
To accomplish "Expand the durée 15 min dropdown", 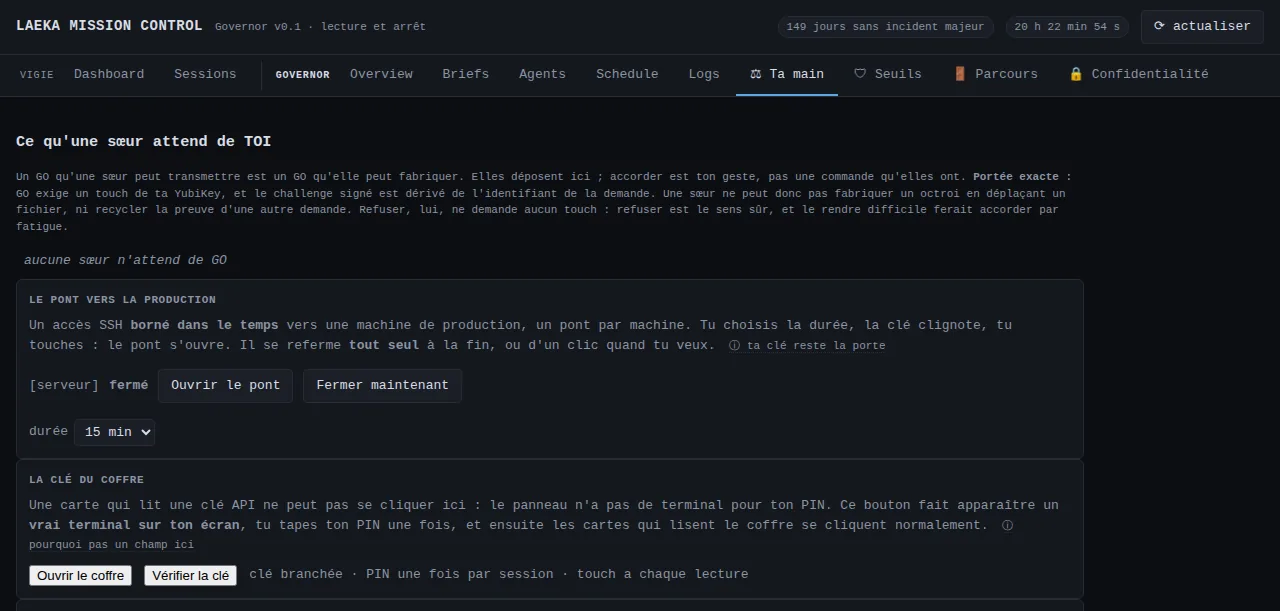I will pyautogui.click(x=115, y=432).
